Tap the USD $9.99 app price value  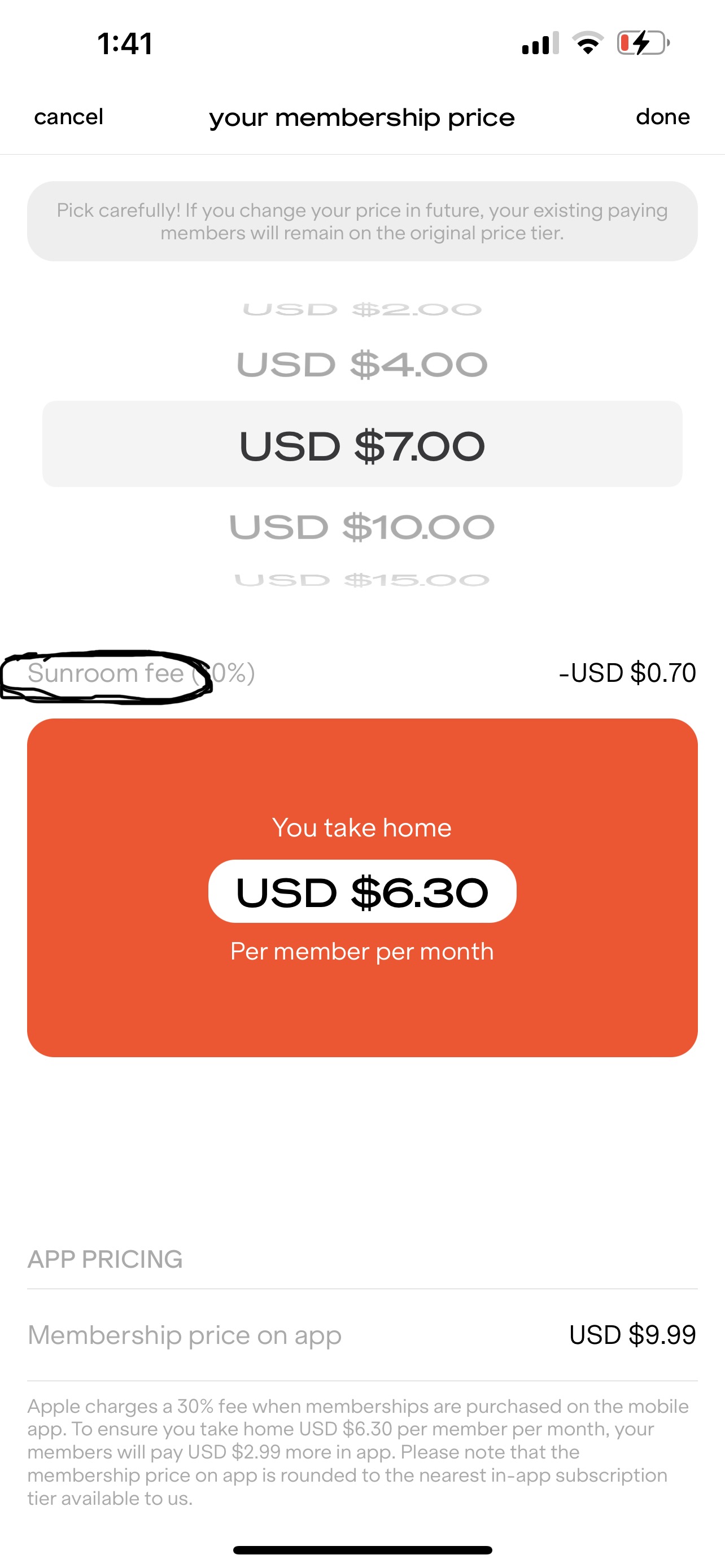point(632,1335)
